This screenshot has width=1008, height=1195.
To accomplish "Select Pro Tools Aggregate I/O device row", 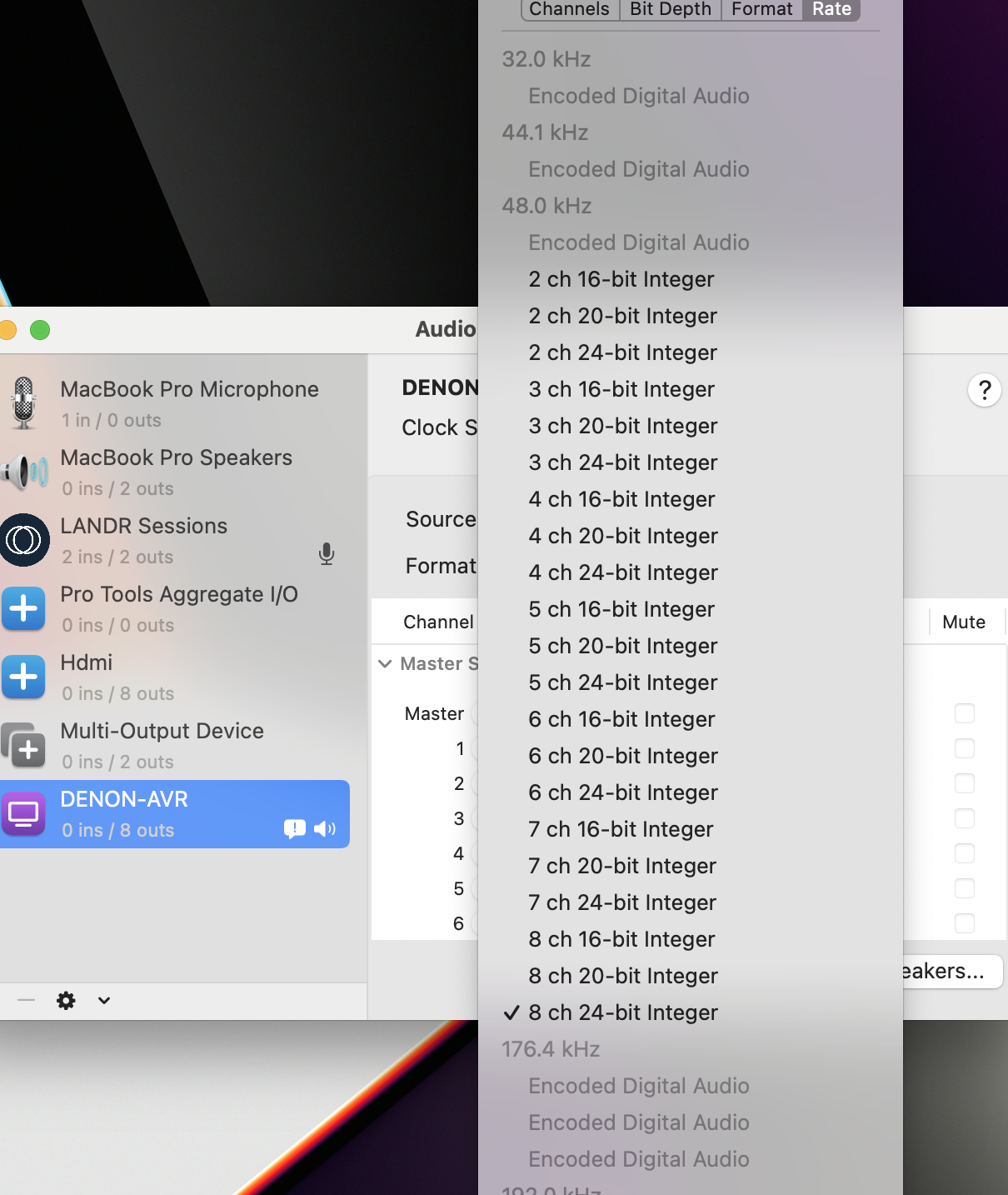I will pos(175,609).
